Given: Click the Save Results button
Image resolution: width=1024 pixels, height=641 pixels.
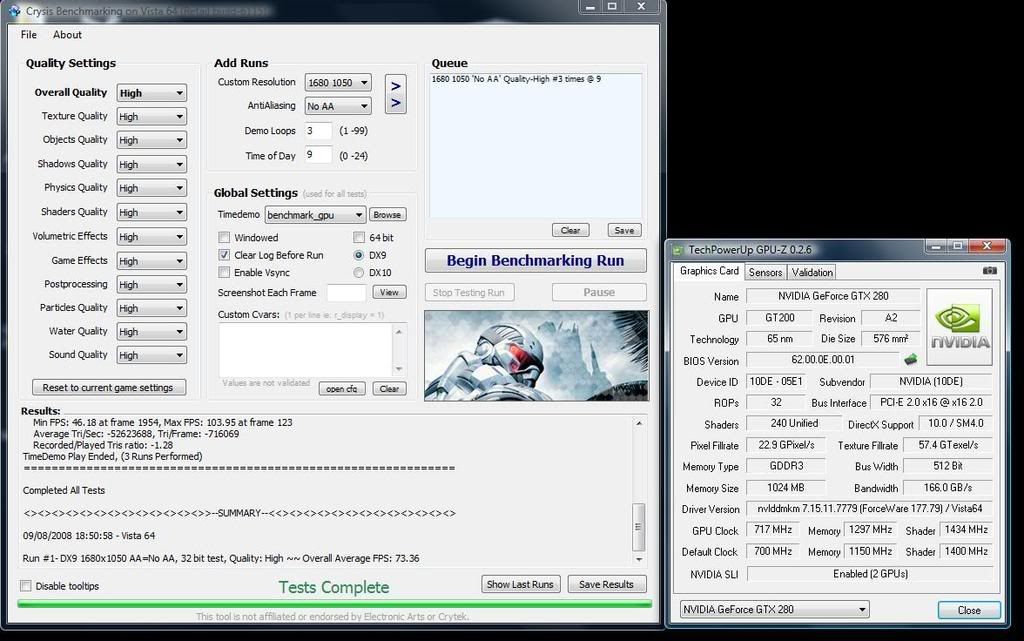Looking at the screenshot, I should 606,584.
